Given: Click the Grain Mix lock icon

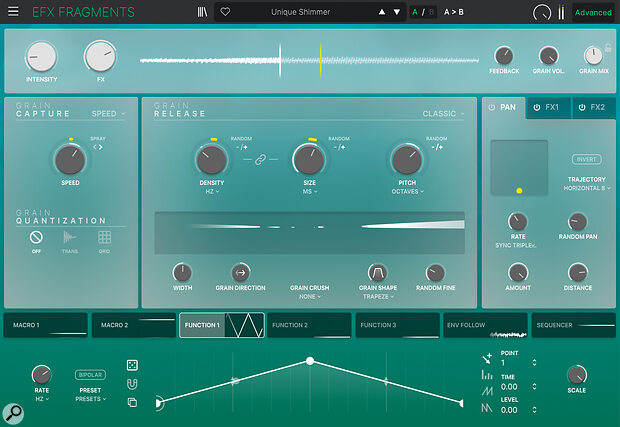Looking at the screenshot, I should pos(608,48).
